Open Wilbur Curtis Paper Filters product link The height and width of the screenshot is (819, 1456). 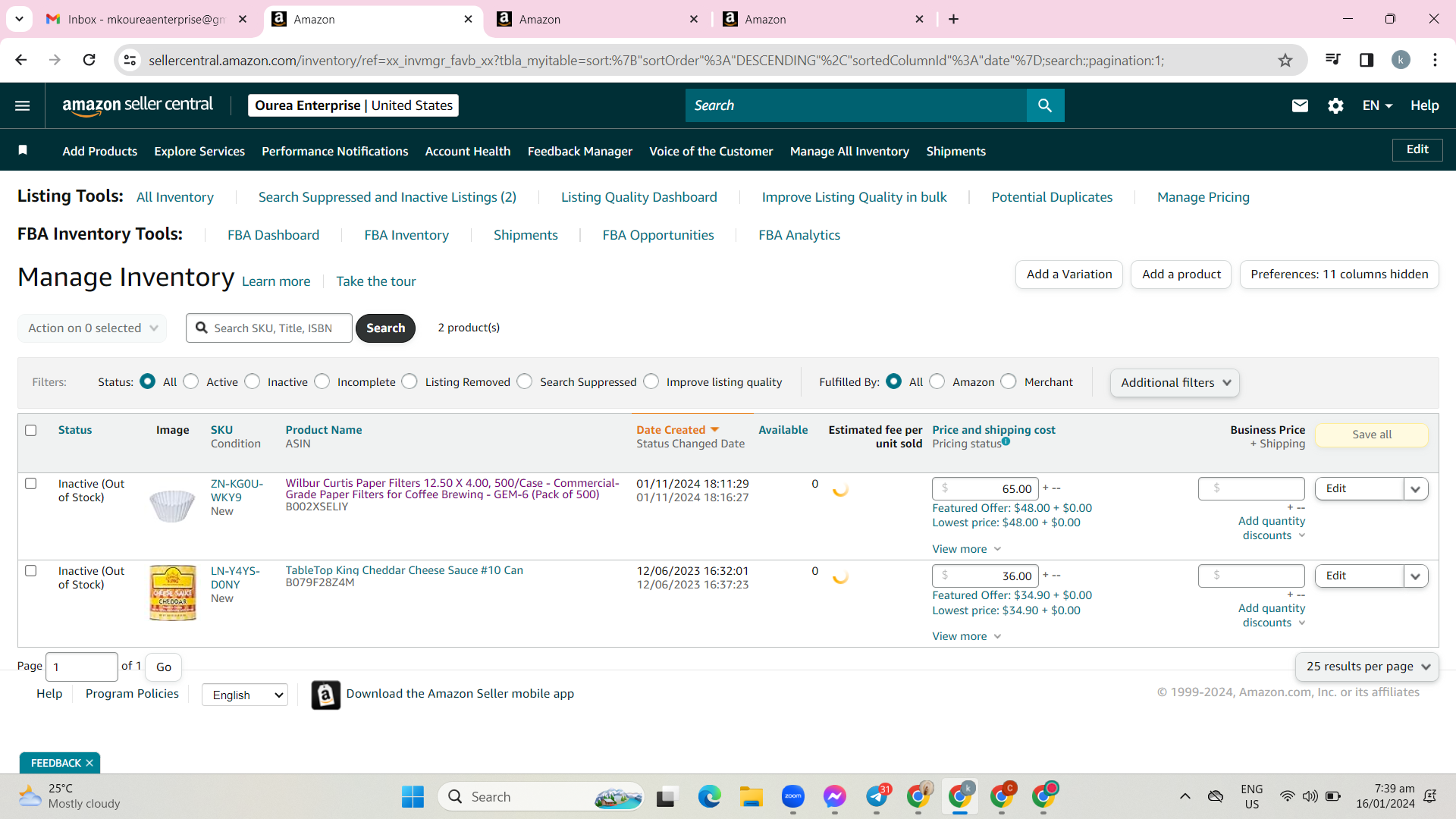pos(452,488)
